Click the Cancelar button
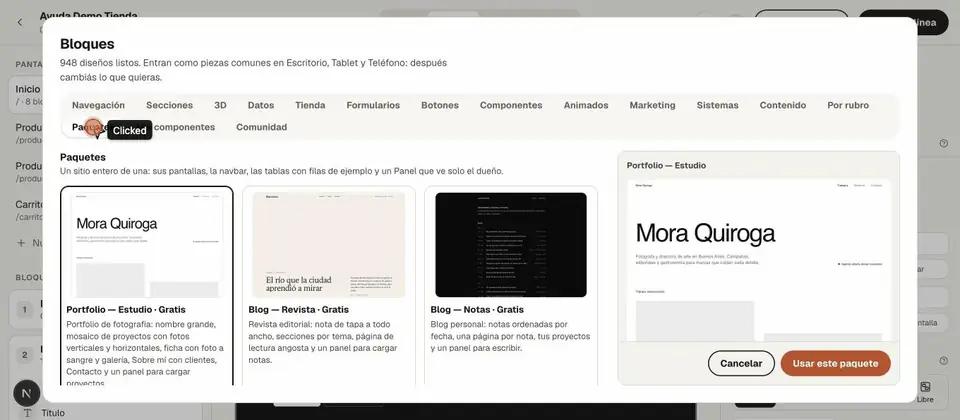Viewport: 960px width, 420px height. pyautogui.click(x=741, y=363)
